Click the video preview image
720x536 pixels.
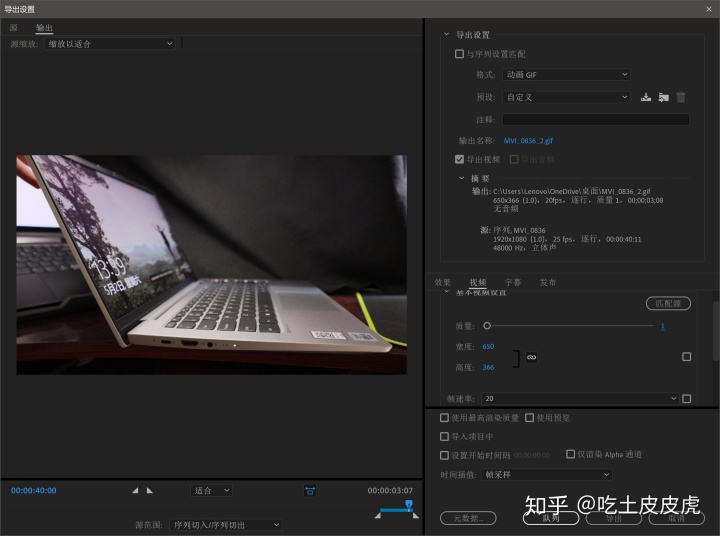[x=211, y=265]
